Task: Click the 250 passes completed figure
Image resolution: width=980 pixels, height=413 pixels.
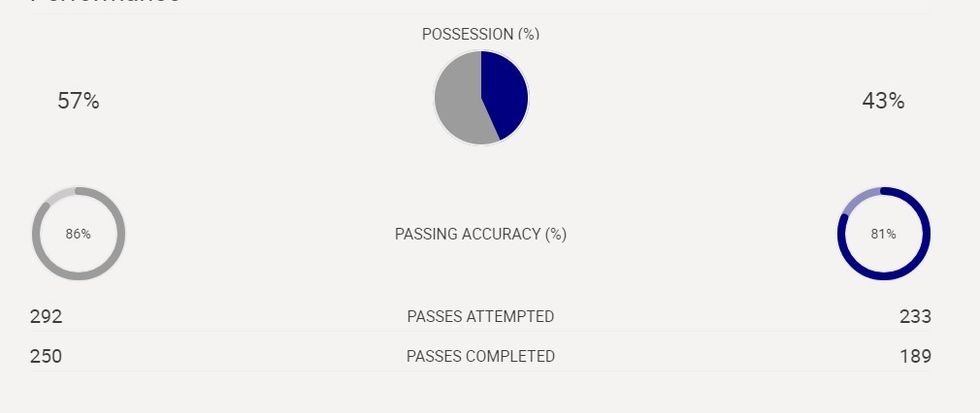Action: coord(46,356)
